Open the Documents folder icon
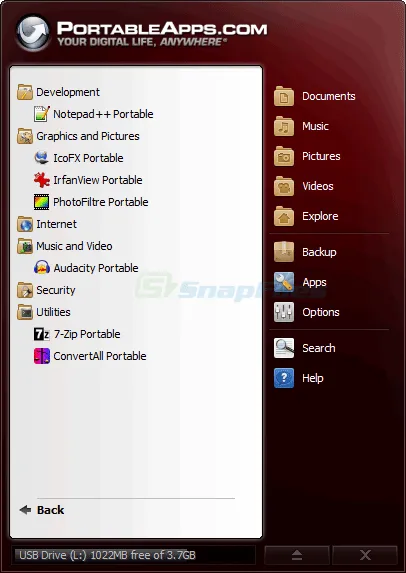The image size is (406, 573). click(x=284, y=96)
